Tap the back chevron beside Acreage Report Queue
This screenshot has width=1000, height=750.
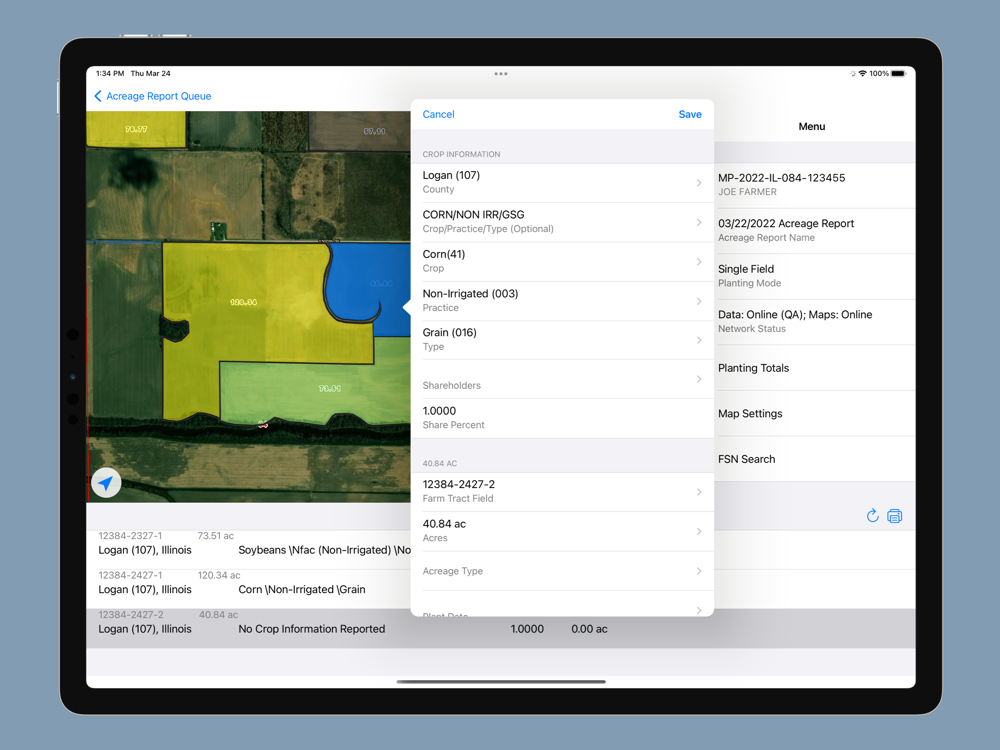coord(98,96)
